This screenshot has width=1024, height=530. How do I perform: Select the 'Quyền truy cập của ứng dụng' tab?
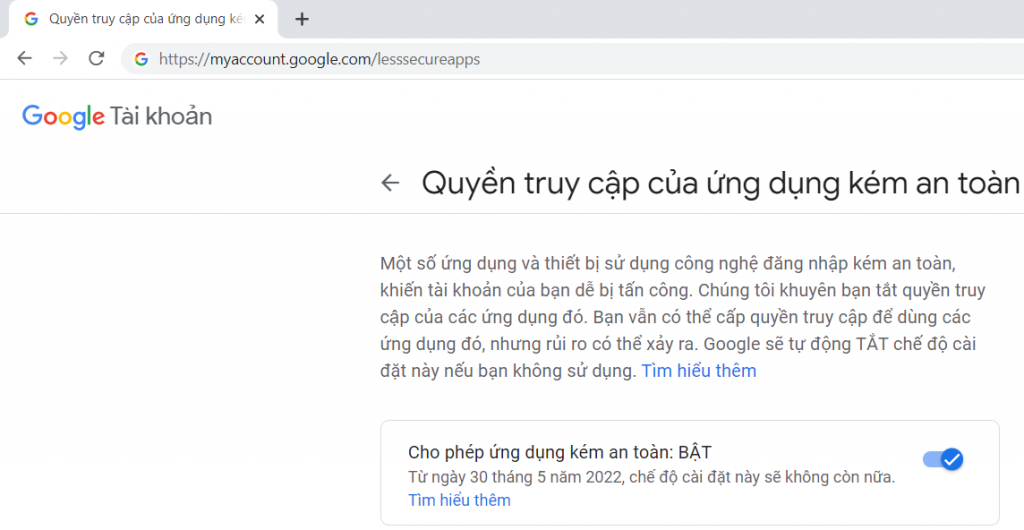coord(143,20)
